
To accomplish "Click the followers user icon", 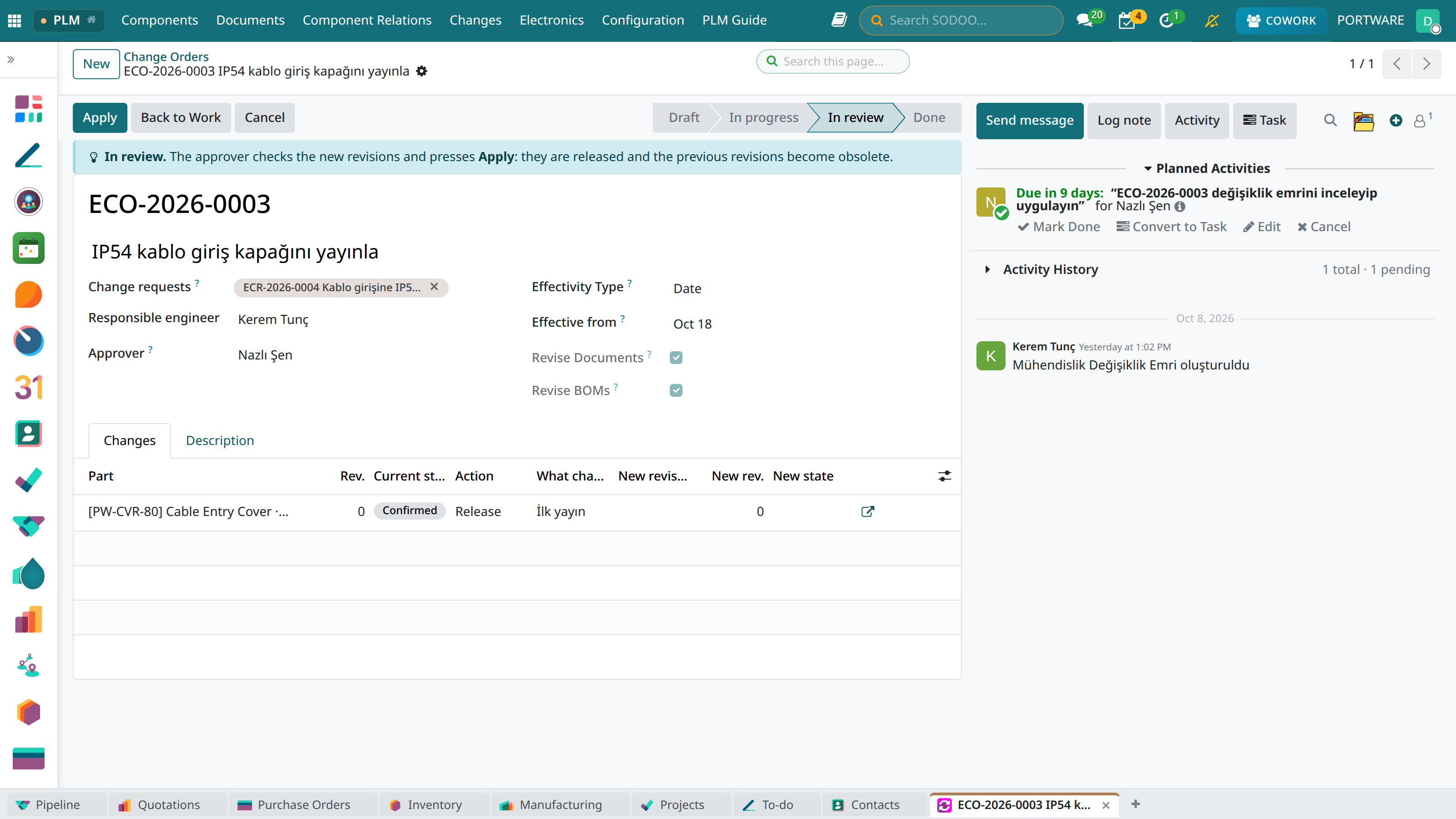I will click(x=1420, y=121).
